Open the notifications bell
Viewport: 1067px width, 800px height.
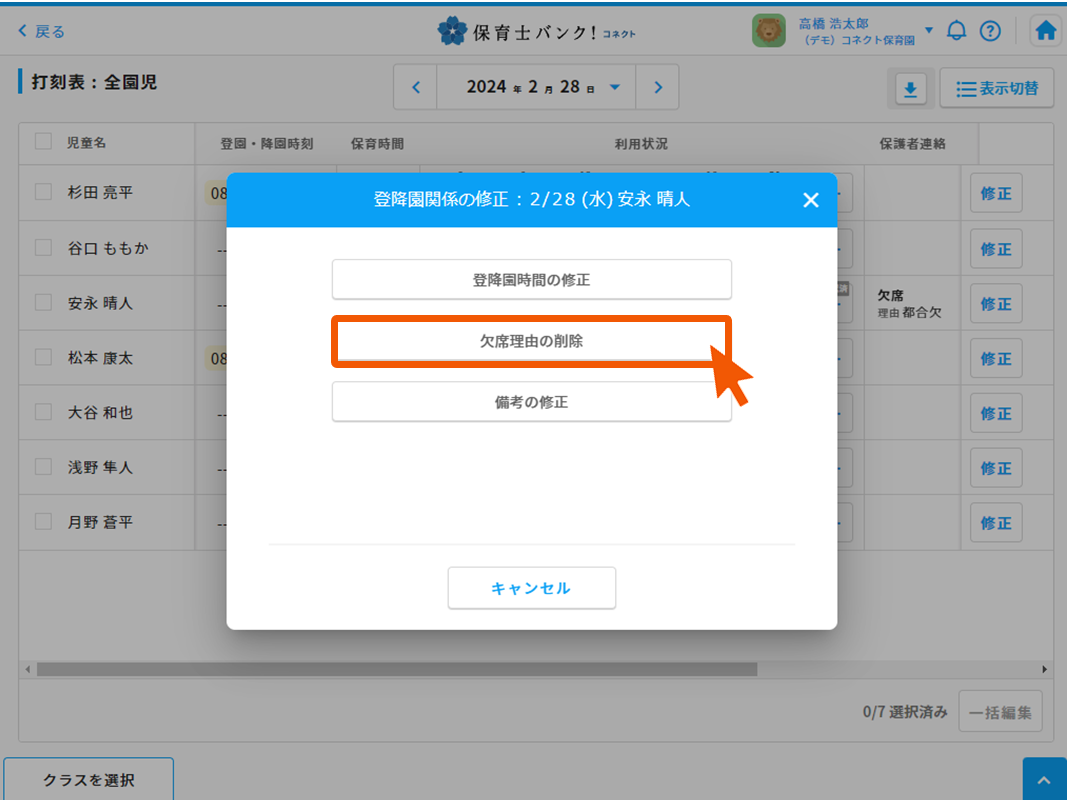[x=957, y=31]
